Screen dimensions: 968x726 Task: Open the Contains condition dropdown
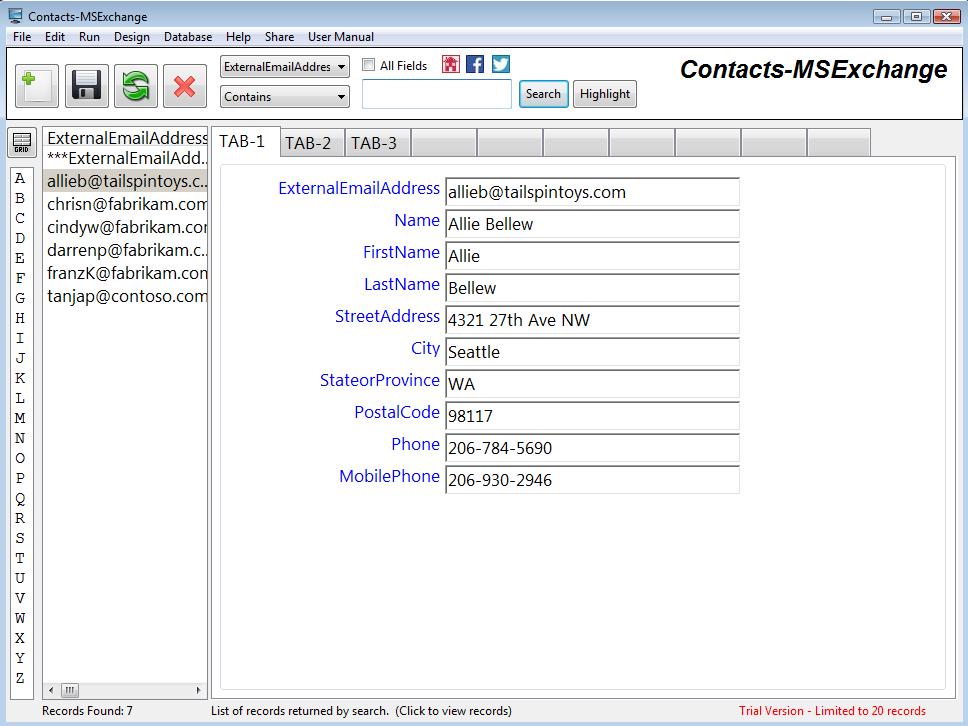tap(285, 96)
